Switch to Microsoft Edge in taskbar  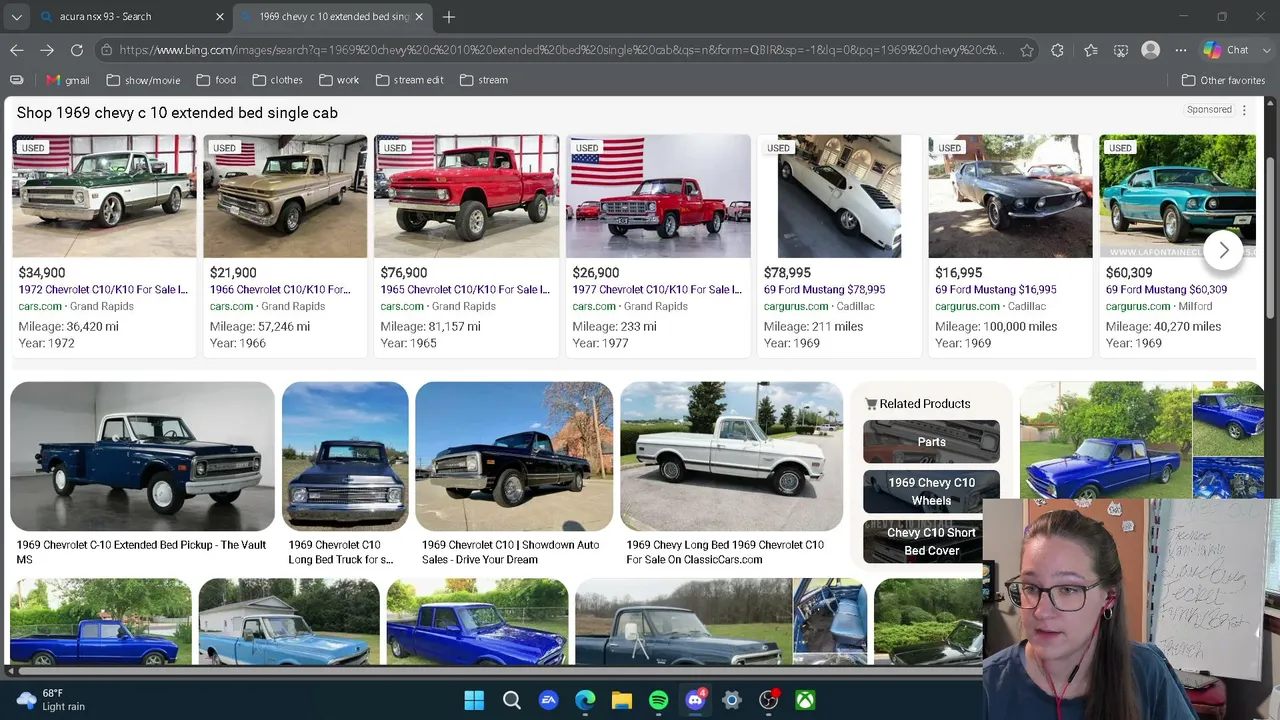(585, 700)
